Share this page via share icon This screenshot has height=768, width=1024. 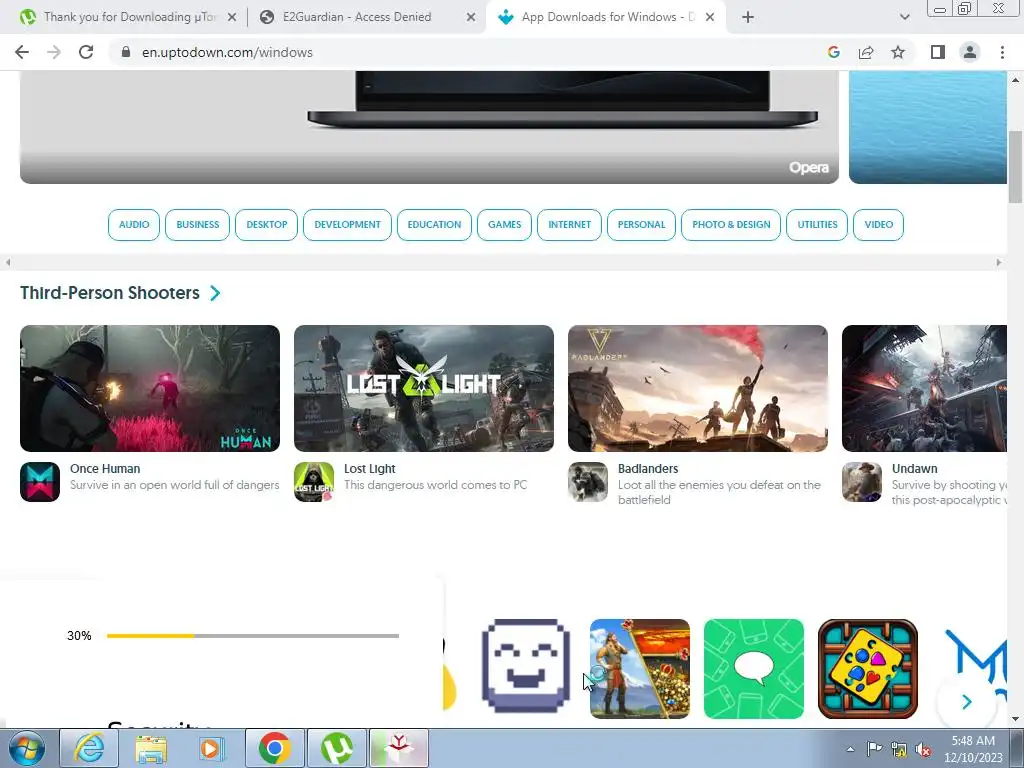pos(866,52)
